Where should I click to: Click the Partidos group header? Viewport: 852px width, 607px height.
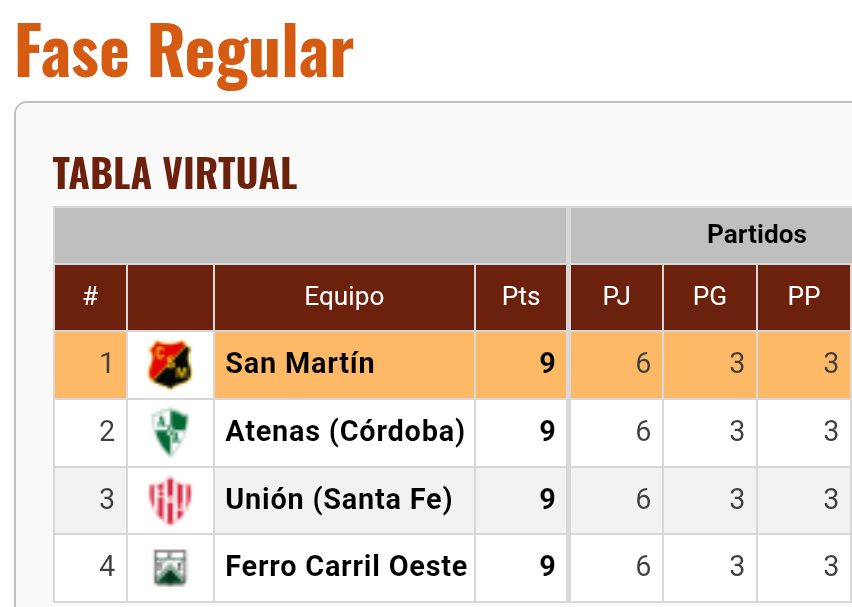[x=756, y=235]
